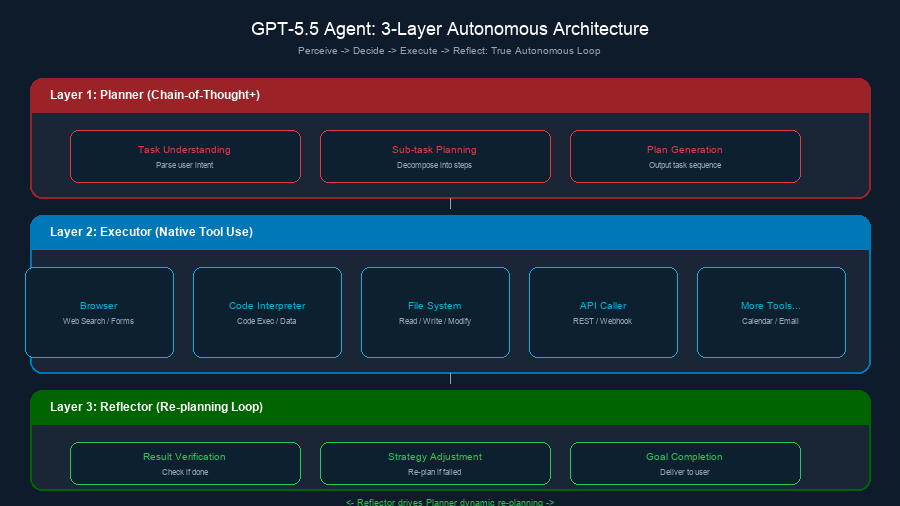
Task: Click the 'Parse user intent' text
Action: tap(184, 165)
